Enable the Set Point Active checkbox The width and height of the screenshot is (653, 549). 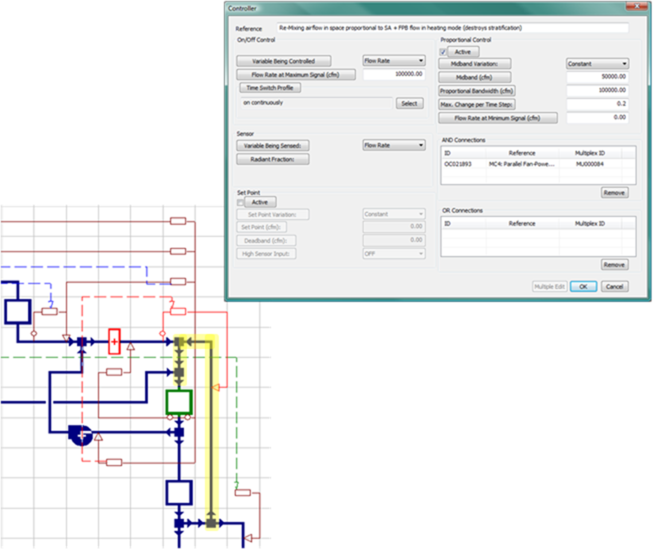click(x=241, y=201)
